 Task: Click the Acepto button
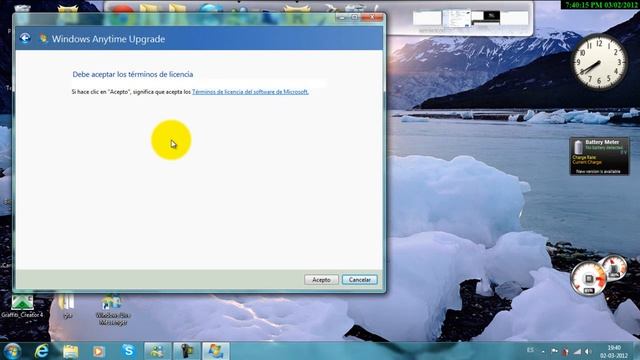point(321,280)
